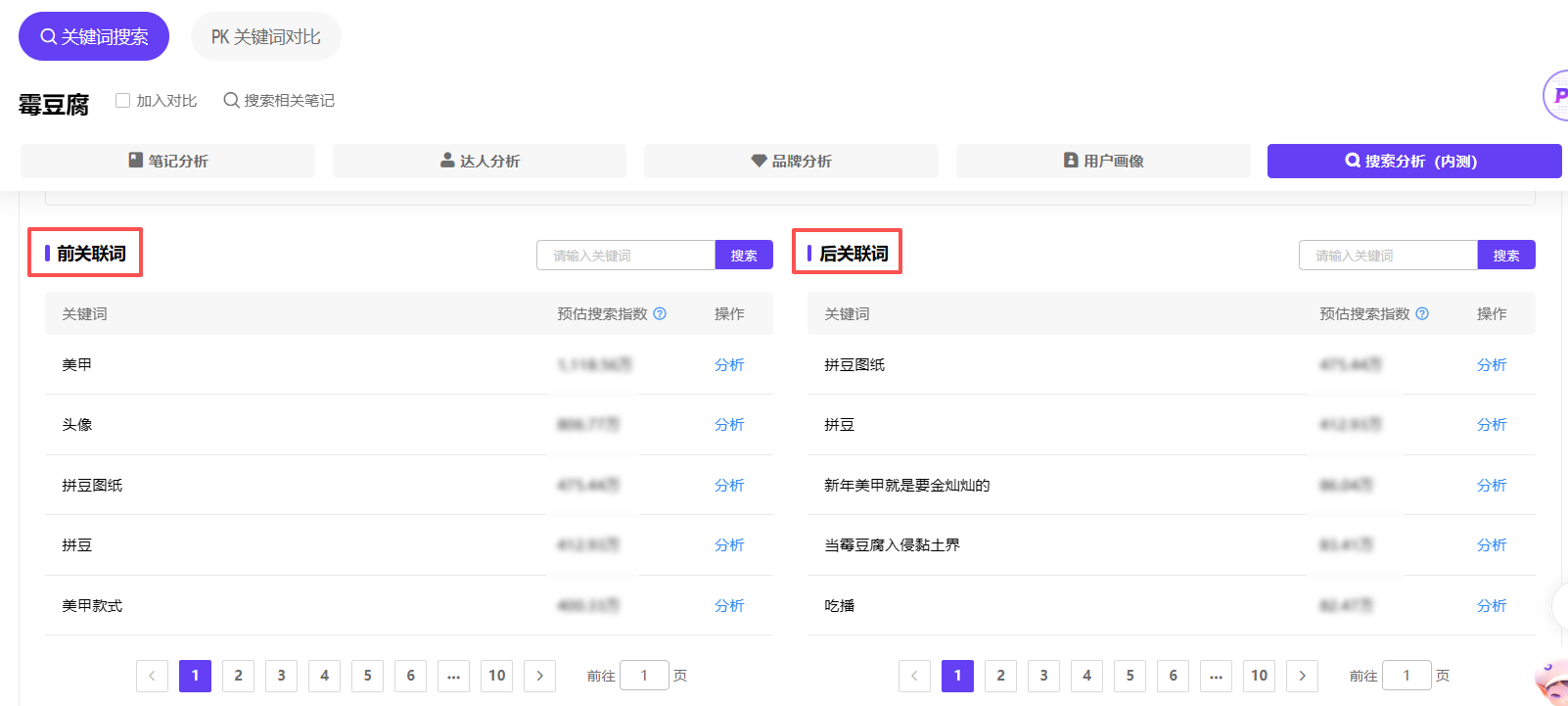Check the 加入对比 checkbox
The width and height of the screenshot is (1568, 706).
(x=123, y=100)
